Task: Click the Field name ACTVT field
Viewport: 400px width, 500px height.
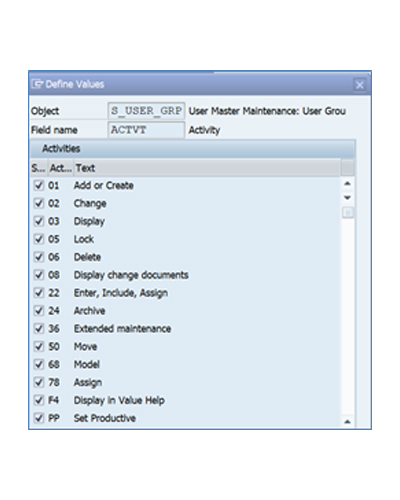Action: tap(146, 130)
